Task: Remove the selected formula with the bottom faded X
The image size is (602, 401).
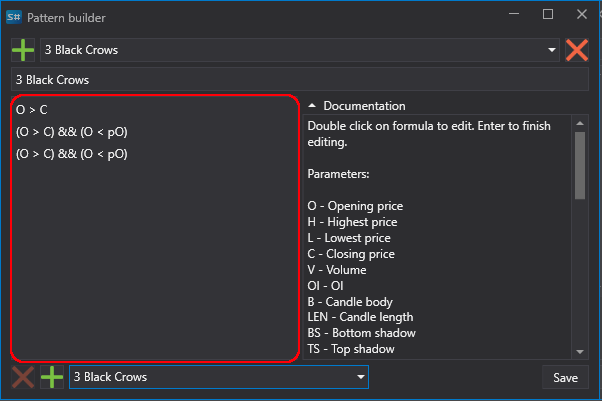Action: click(x=23, y=377)
